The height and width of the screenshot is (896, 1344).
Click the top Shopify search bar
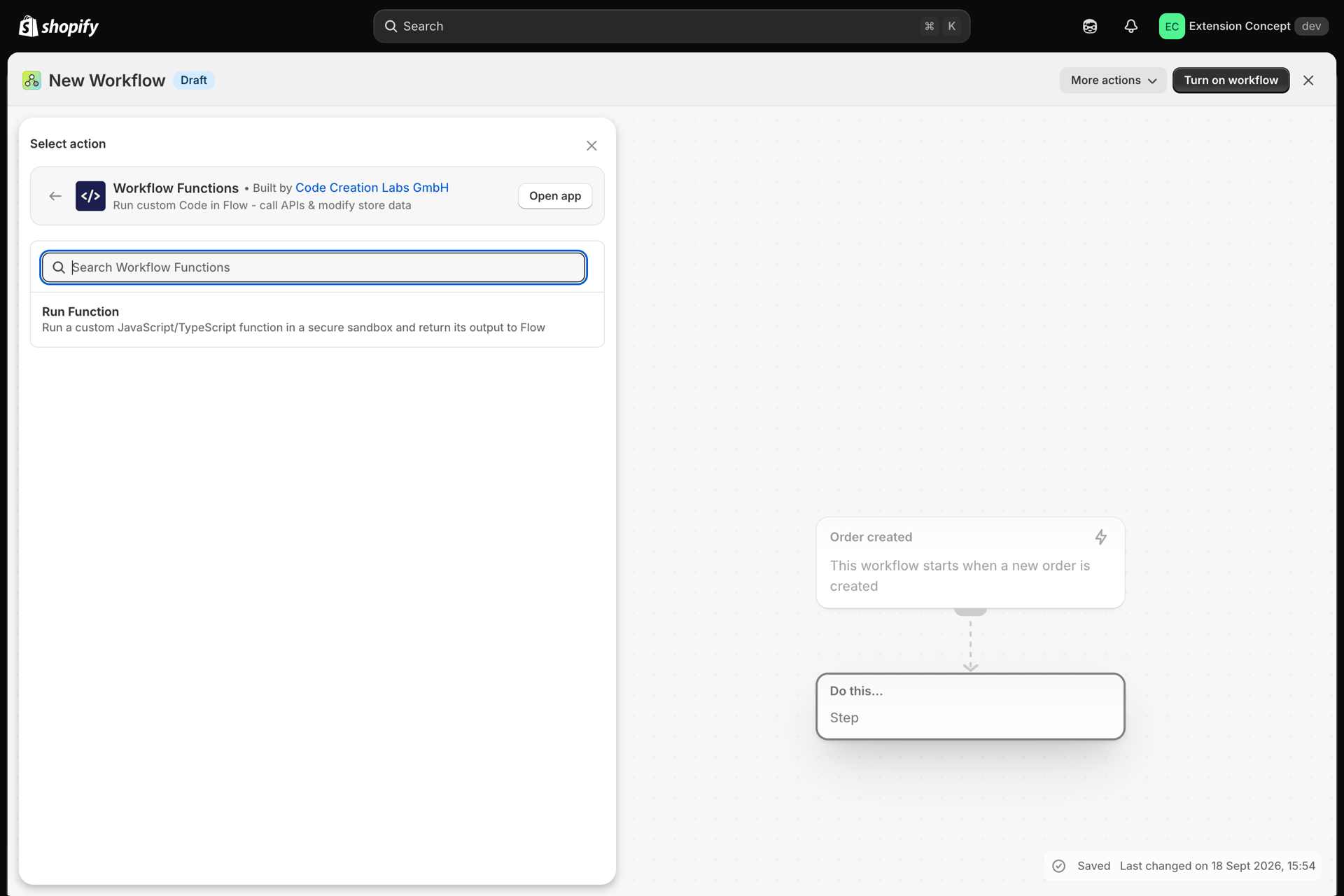[671, 26]
